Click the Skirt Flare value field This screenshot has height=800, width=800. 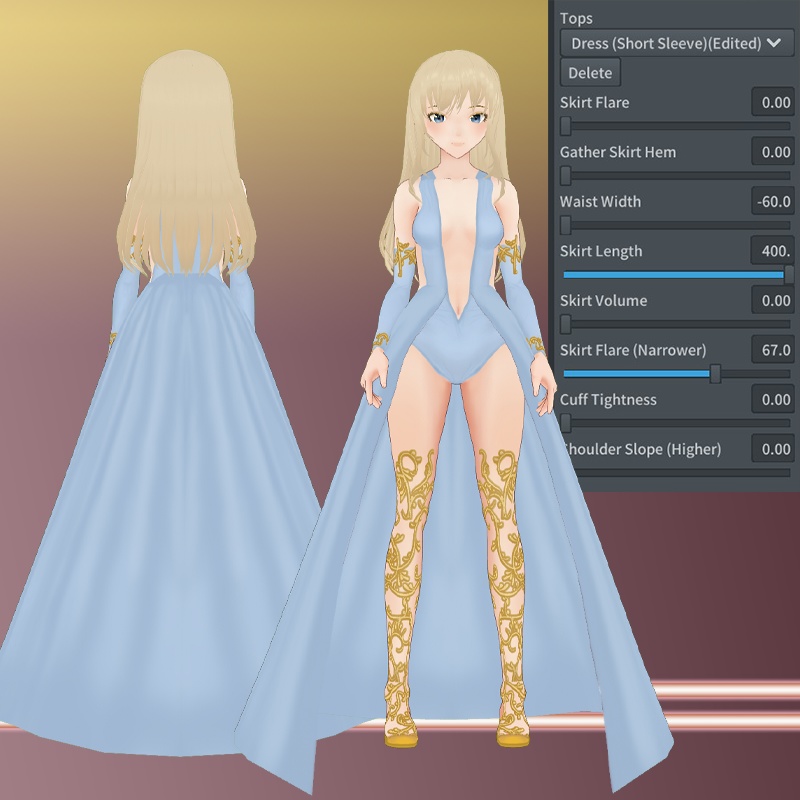click(773, 102)
